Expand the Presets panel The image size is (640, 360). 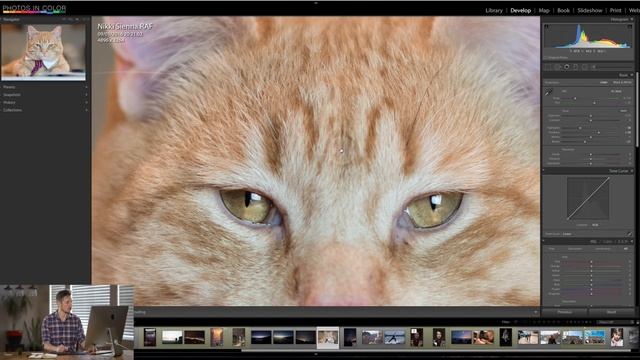[x=9, y=87]
